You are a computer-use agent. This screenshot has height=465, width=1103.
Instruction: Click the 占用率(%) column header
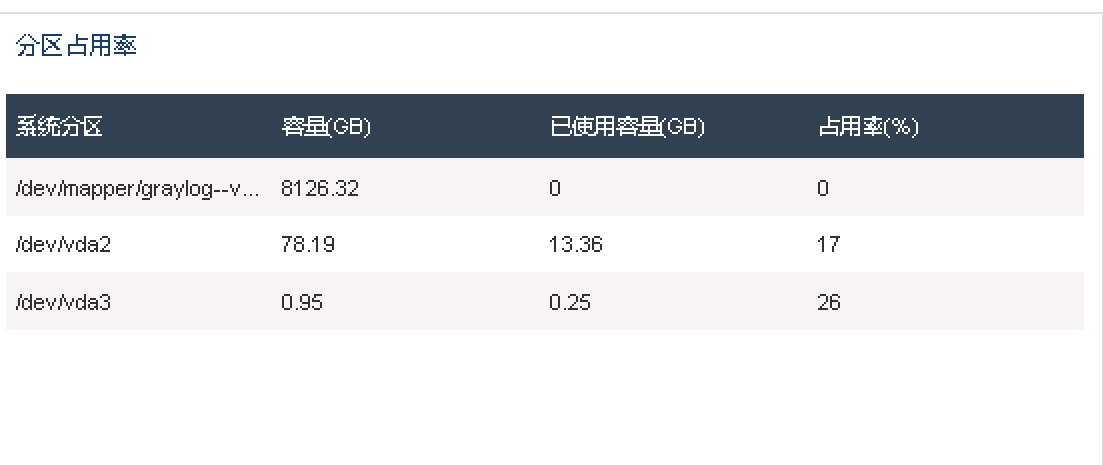[x=868, y=127]
